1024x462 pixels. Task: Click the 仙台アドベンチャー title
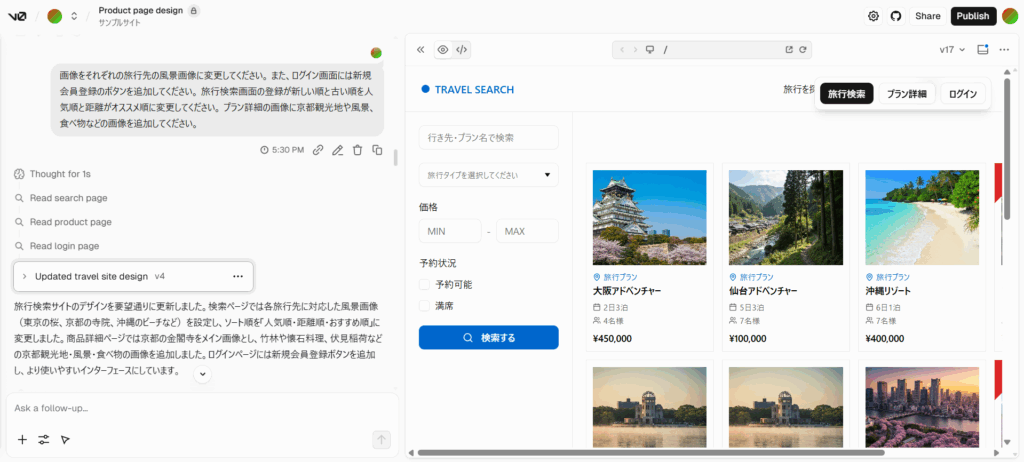pyautogui.click(x=763, y=291)
